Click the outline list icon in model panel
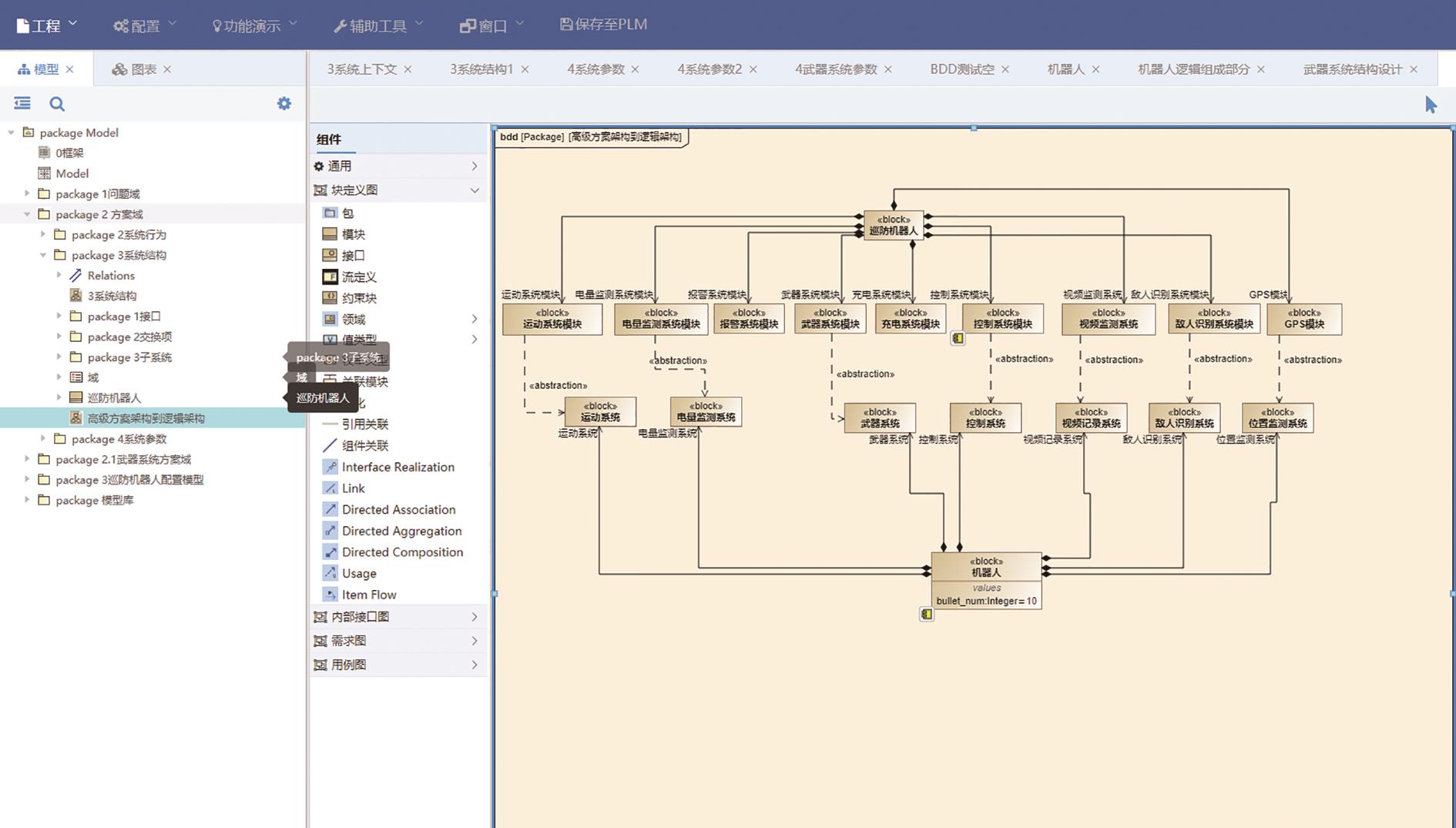Image resolution: width=1456 pixels, height=828 pixels. [x=22, y=103]
